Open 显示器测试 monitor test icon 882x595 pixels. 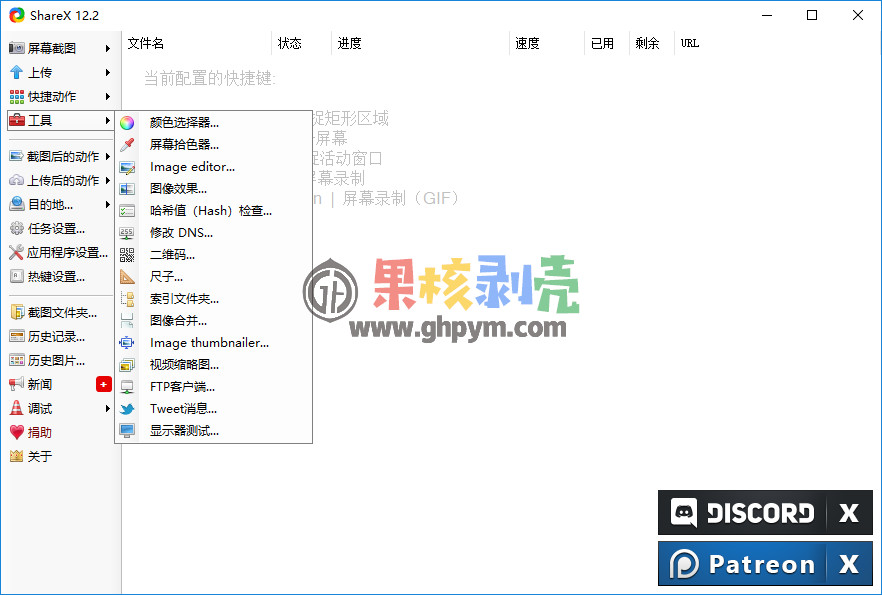tap(127, 431)
